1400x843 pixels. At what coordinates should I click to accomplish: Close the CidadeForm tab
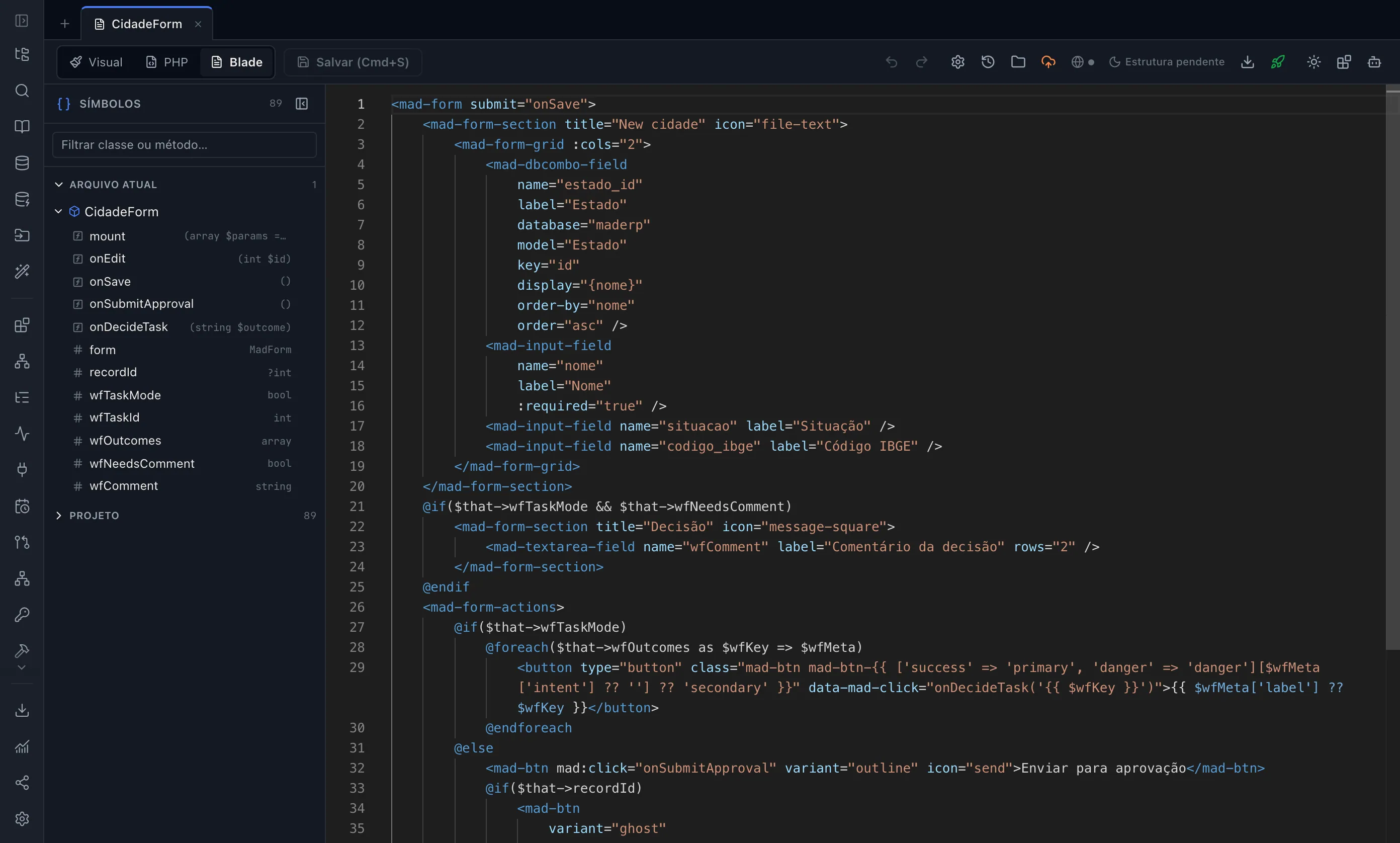point(198,24)
